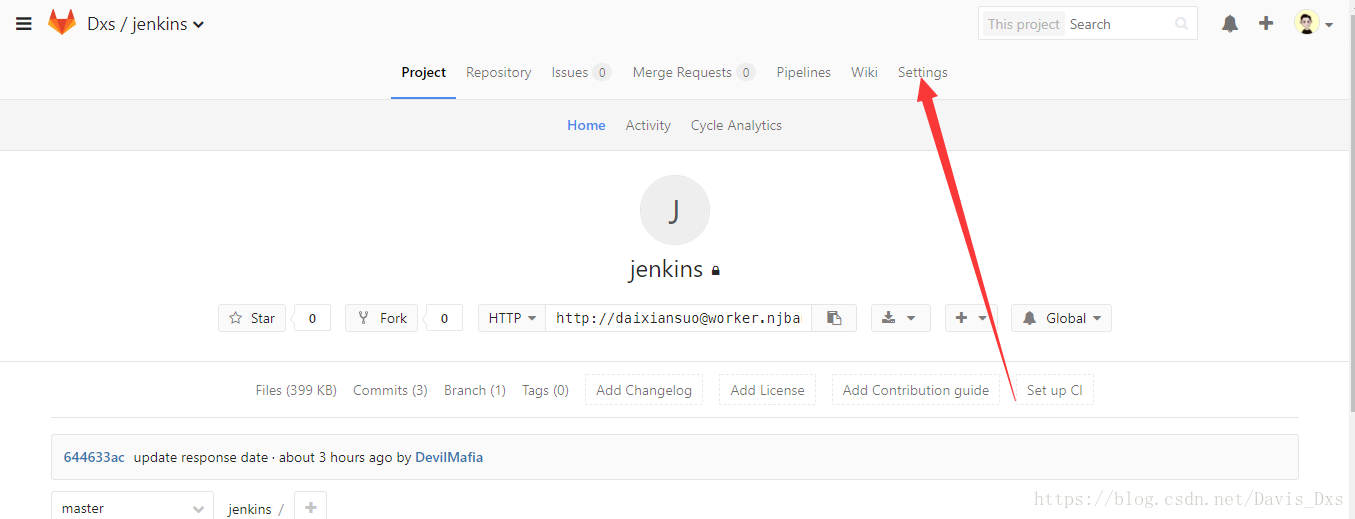Image resolution: width=1355 pixels, height=519 pixels.
Task: Open commit 644633ac link
Action: point(94,457)
